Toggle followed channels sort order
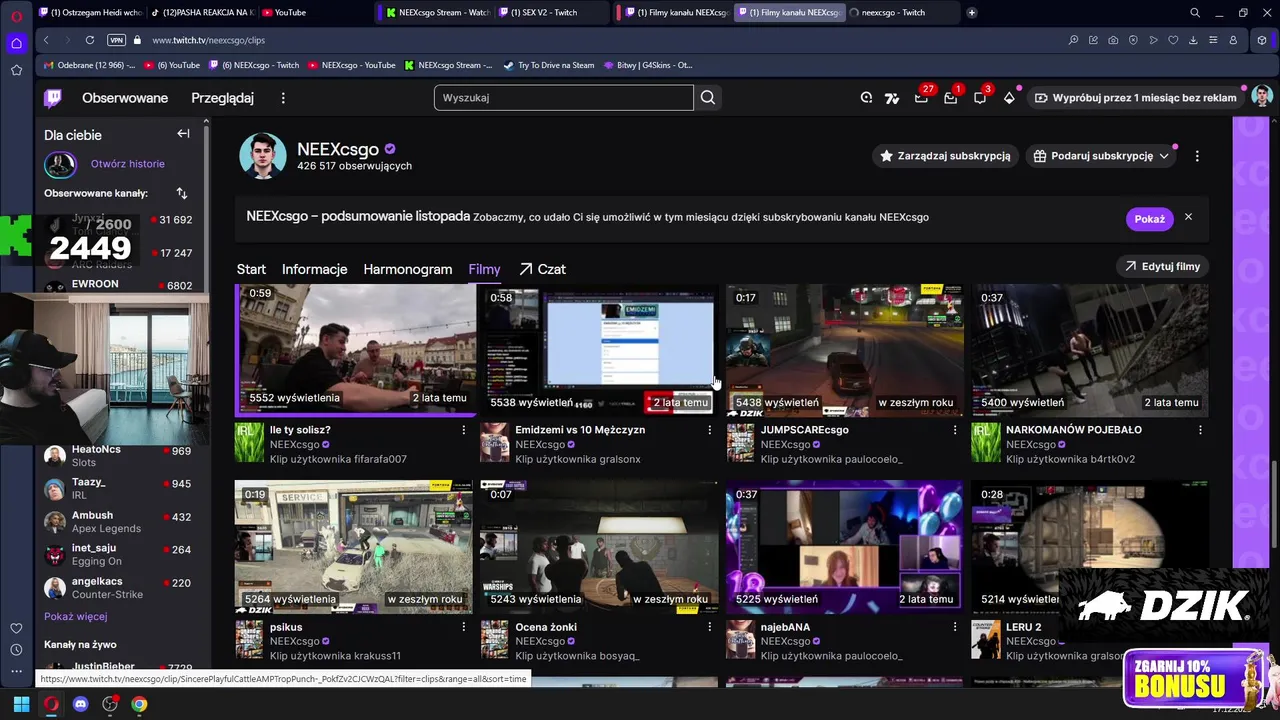1280x720 pixels. [181, 193]
